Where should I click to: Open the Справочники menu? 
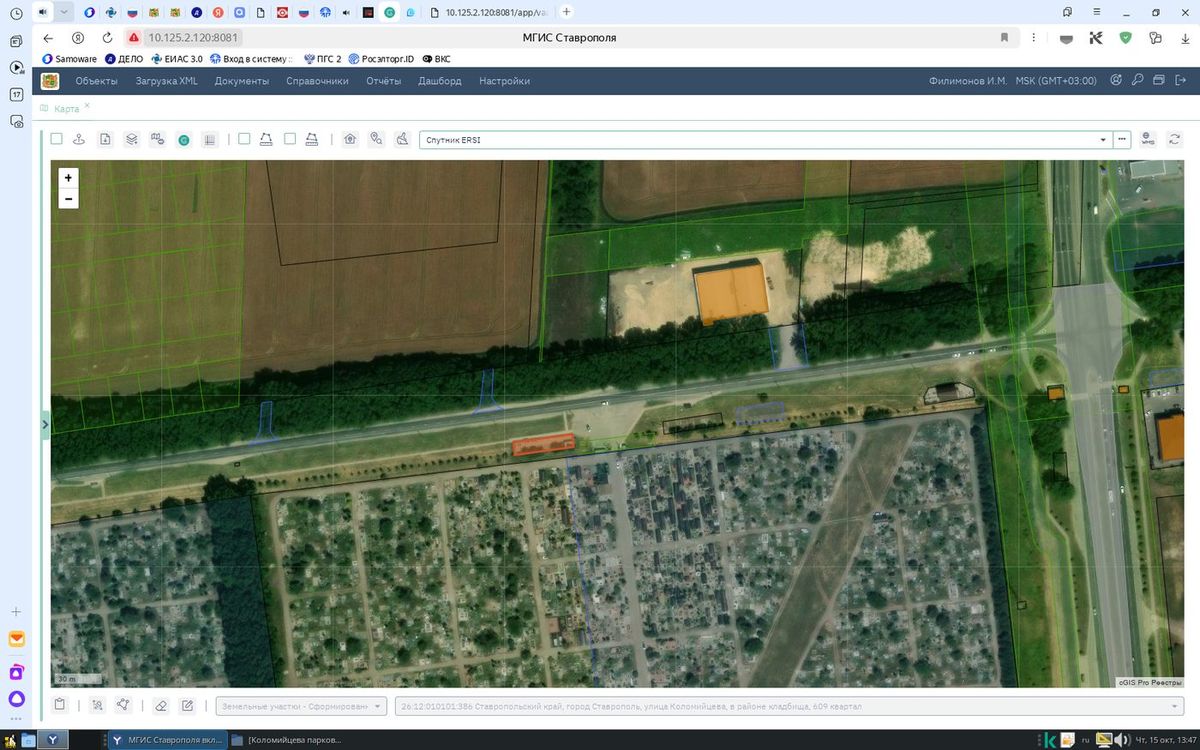click(318, 81)
